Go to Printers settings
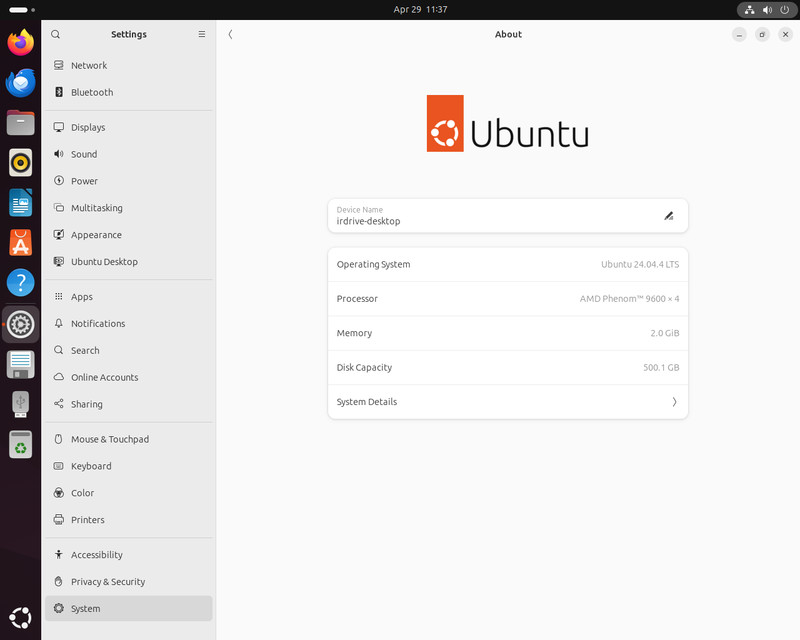The height and width of the screenshot is (640, 800). (x=129, y=520)
